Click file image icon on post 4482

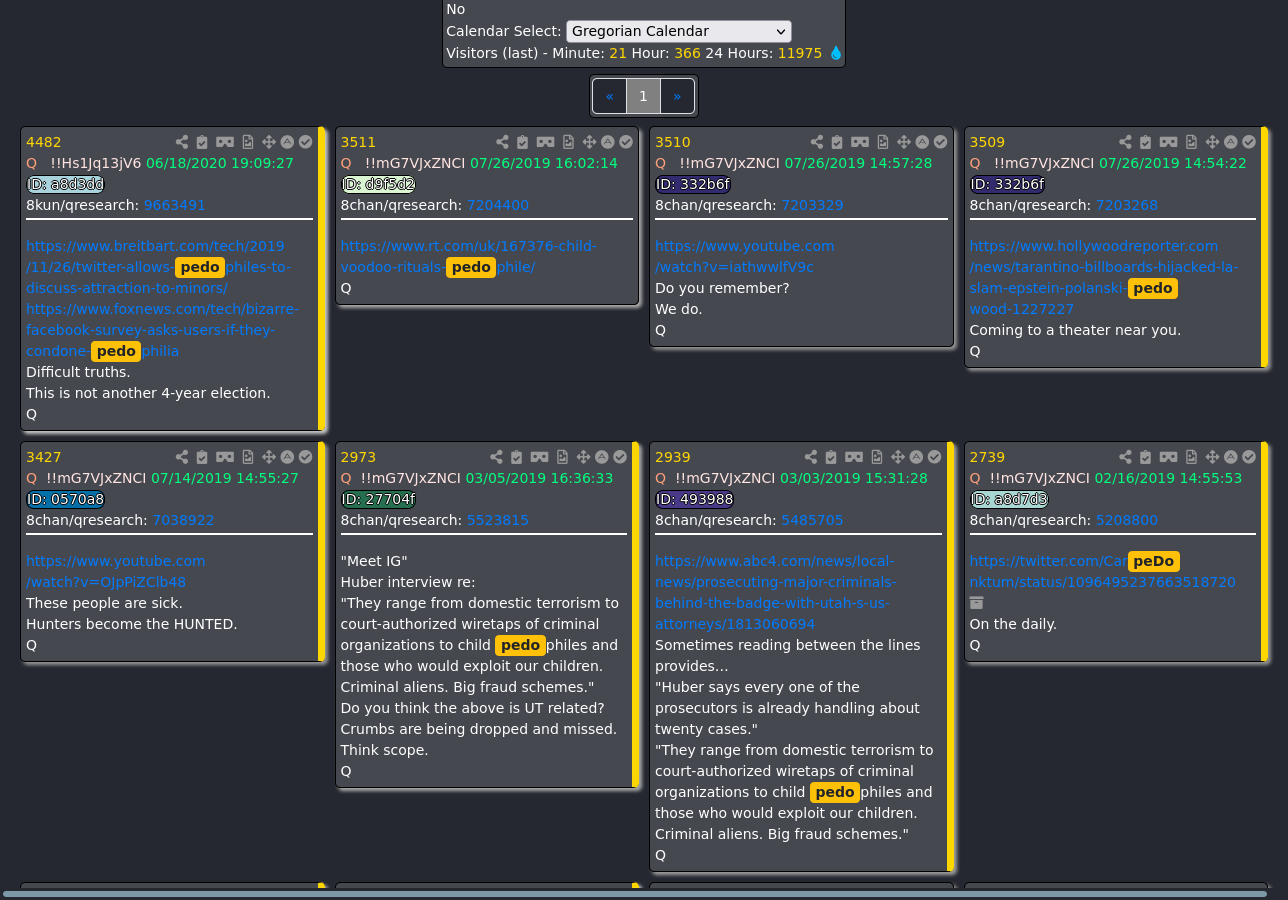248,142
